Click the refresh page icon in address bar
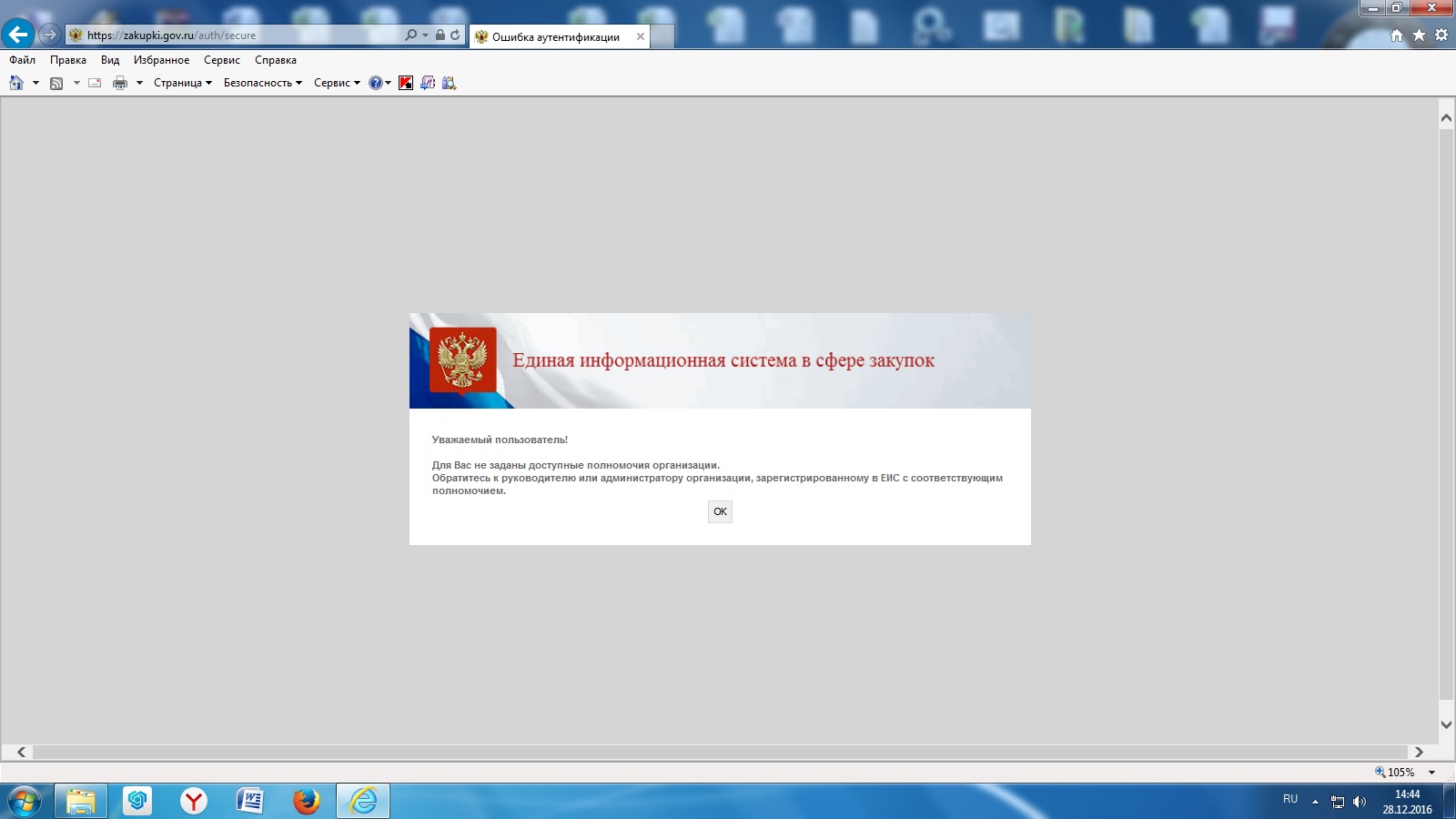 tap(455, 35)
